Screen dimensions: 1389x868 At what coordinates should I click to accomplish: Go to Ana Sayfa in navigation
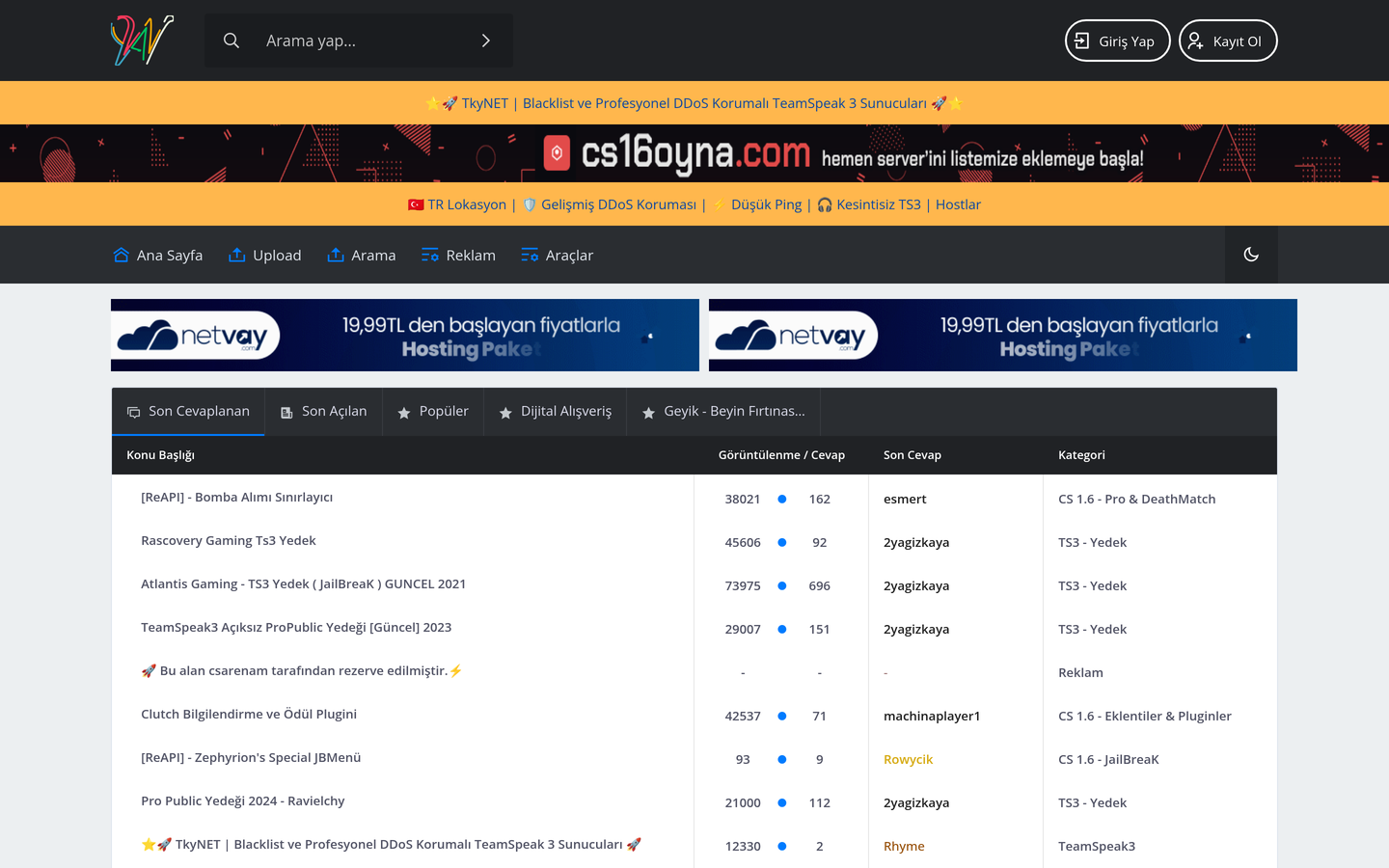coord(158,255)
